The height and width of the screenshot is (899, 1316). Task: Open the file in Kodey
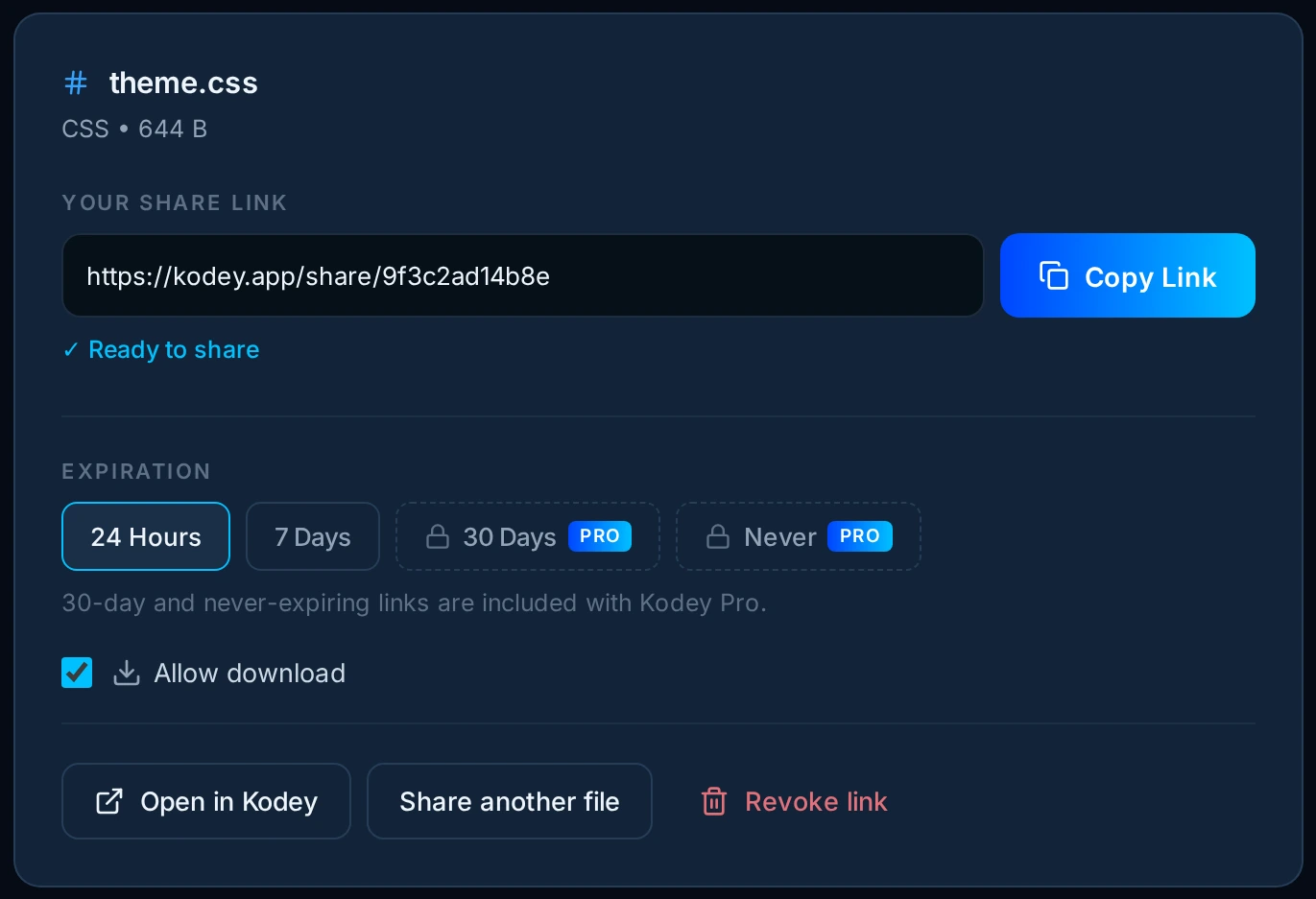[206, 801]
